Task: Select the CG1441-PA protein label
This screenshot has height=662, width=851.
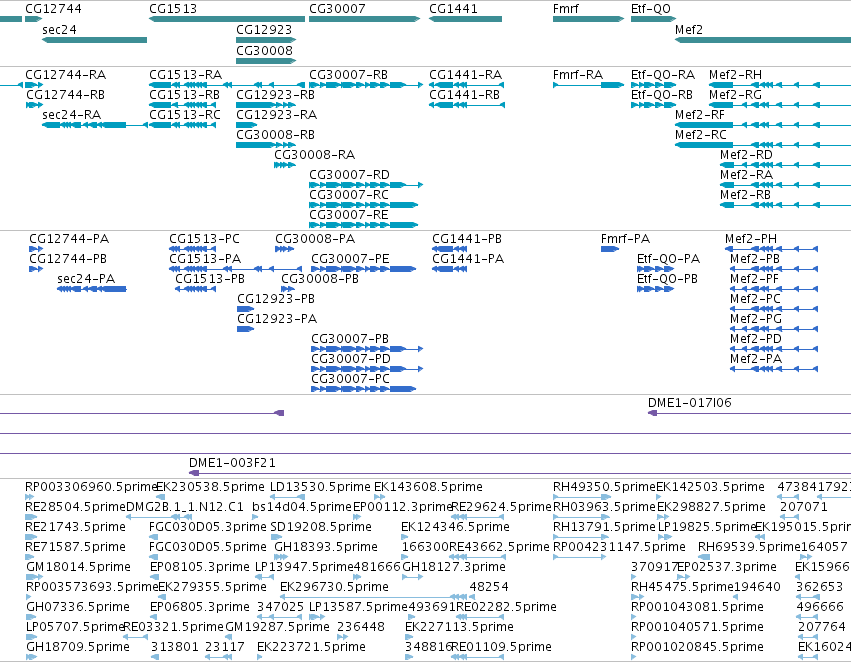Action: (x=468, y=258)
